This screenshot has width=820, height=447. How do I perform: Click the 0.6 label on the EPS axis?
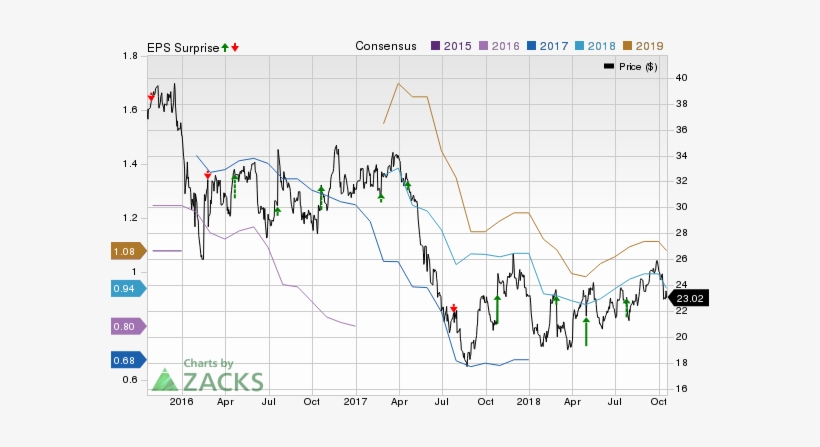(130, 380)
